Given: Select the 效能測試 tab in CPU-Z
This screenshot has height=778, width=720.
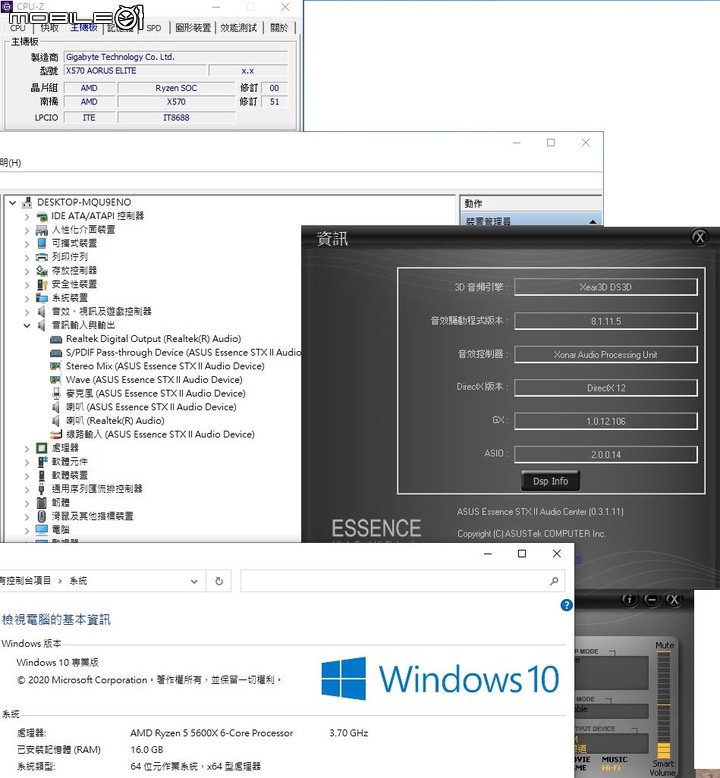Looking at the screenshot, I should point(239,28).
